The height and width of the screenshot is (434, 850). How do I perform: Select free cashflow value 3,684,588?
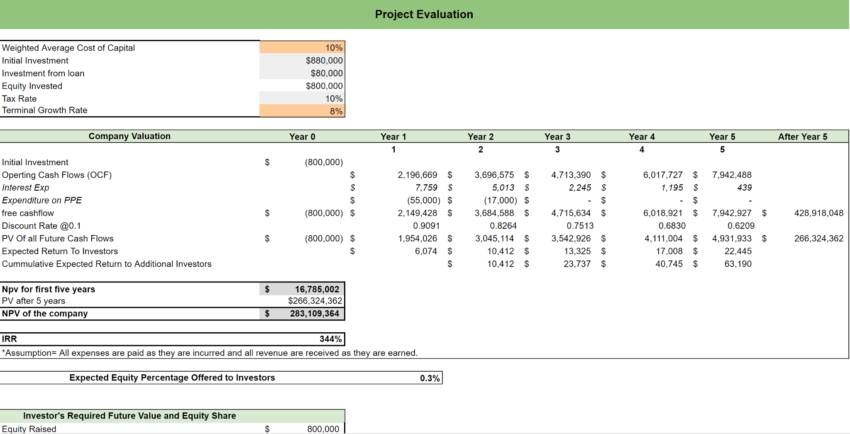[x=494, y=213]
